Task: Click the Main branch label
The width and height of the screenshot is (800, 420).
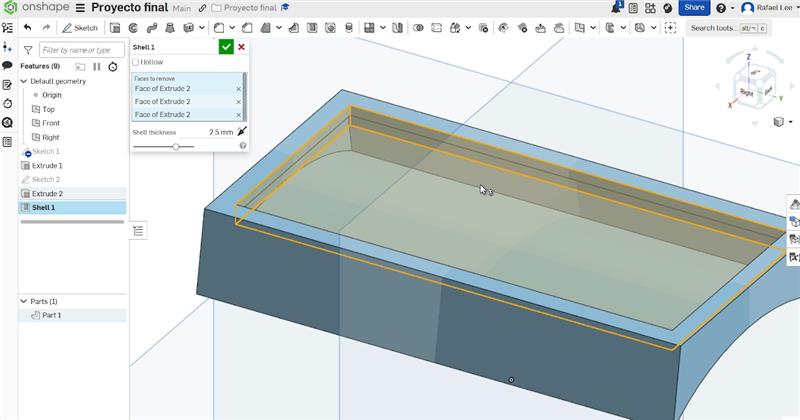Action: click(182, 8)
